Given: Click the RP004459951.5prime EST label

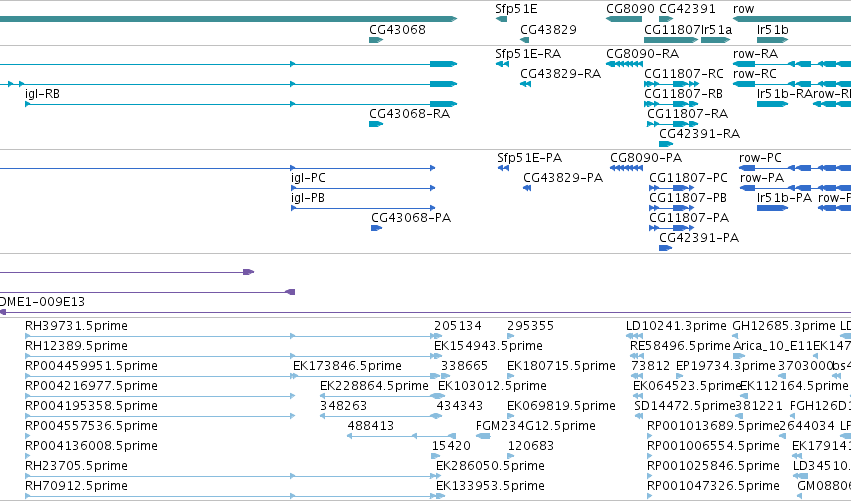Looking at the screenshot, I should [x=91, y=366].
